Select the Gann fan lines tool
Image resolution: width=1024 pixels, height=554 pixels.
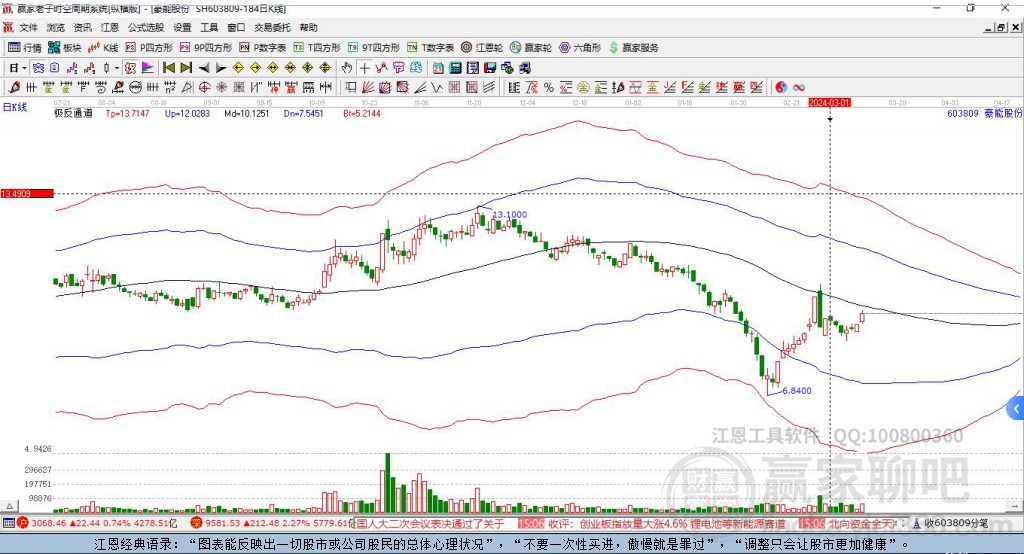[x=368, y=88]
